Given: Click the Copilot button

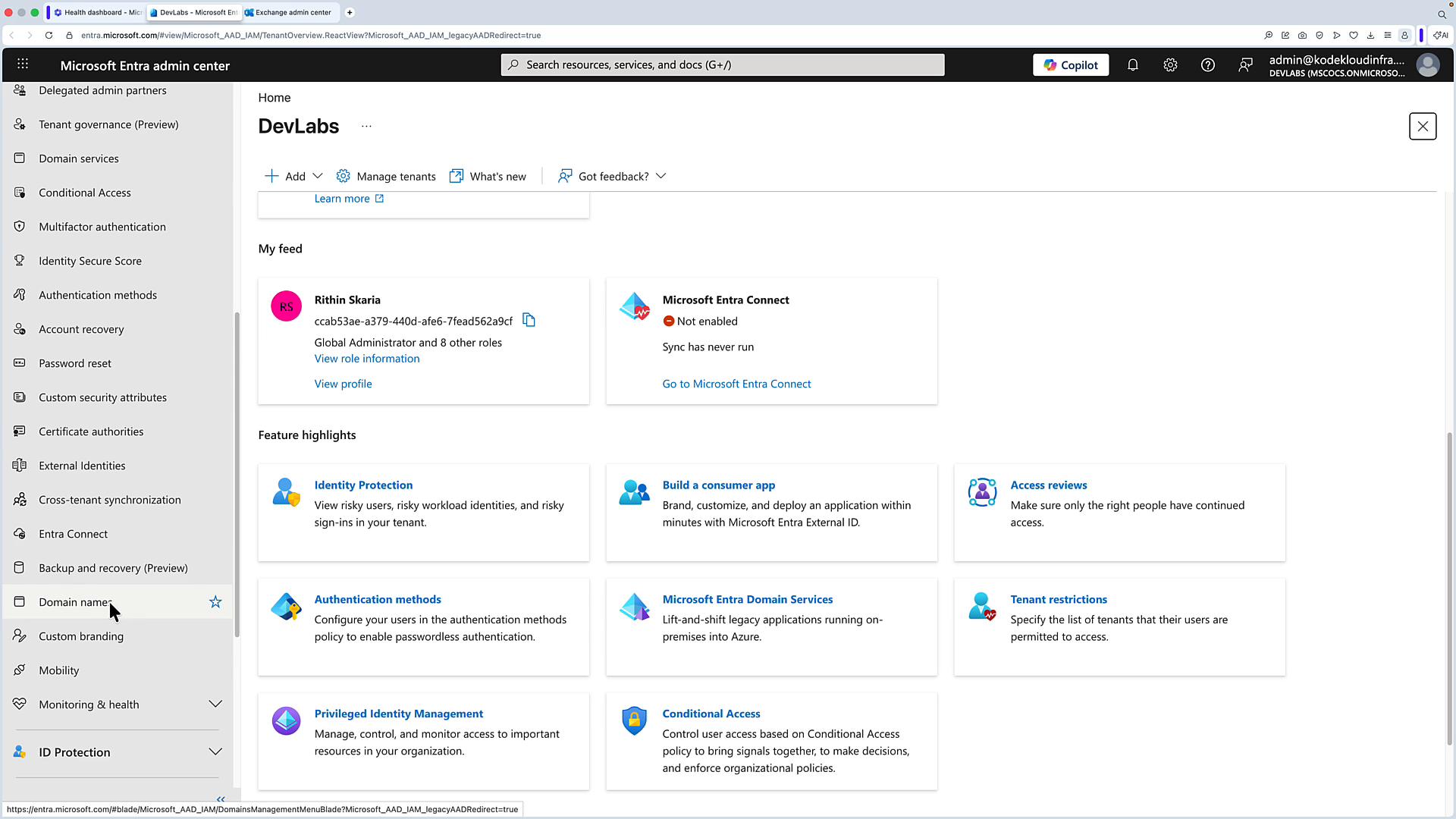Looking at the screenshot, I should 1070,65.
